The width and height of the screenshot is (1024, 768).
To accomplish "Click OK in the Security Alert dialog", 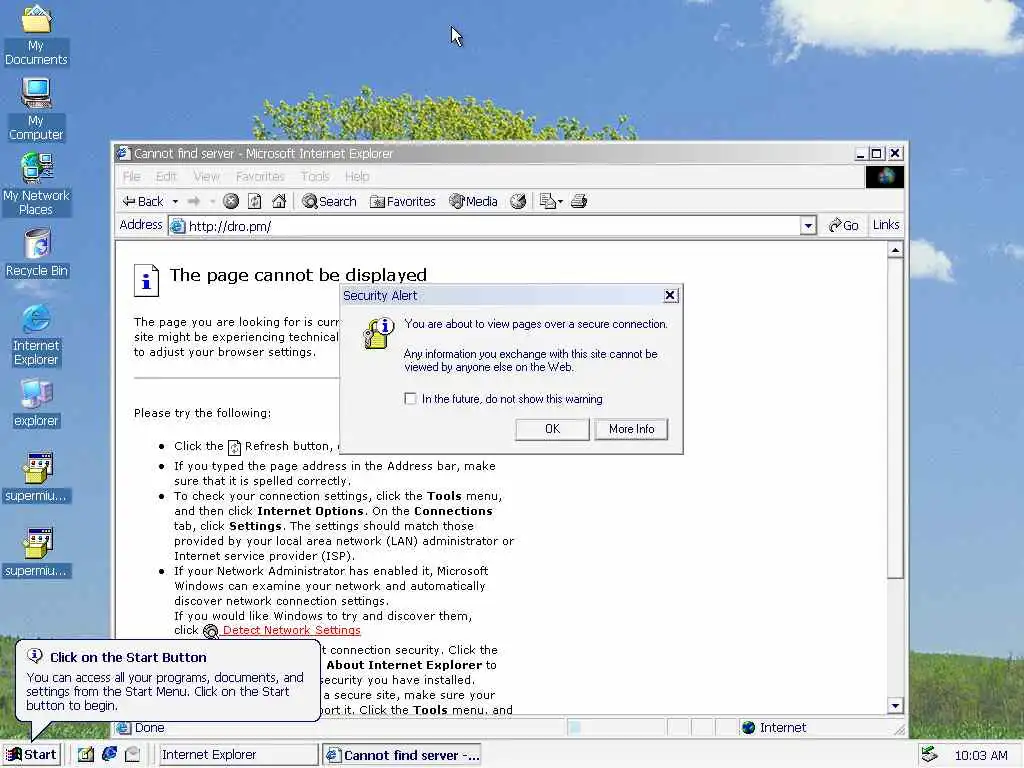I will pyautogui.click(x=552, y=429).
